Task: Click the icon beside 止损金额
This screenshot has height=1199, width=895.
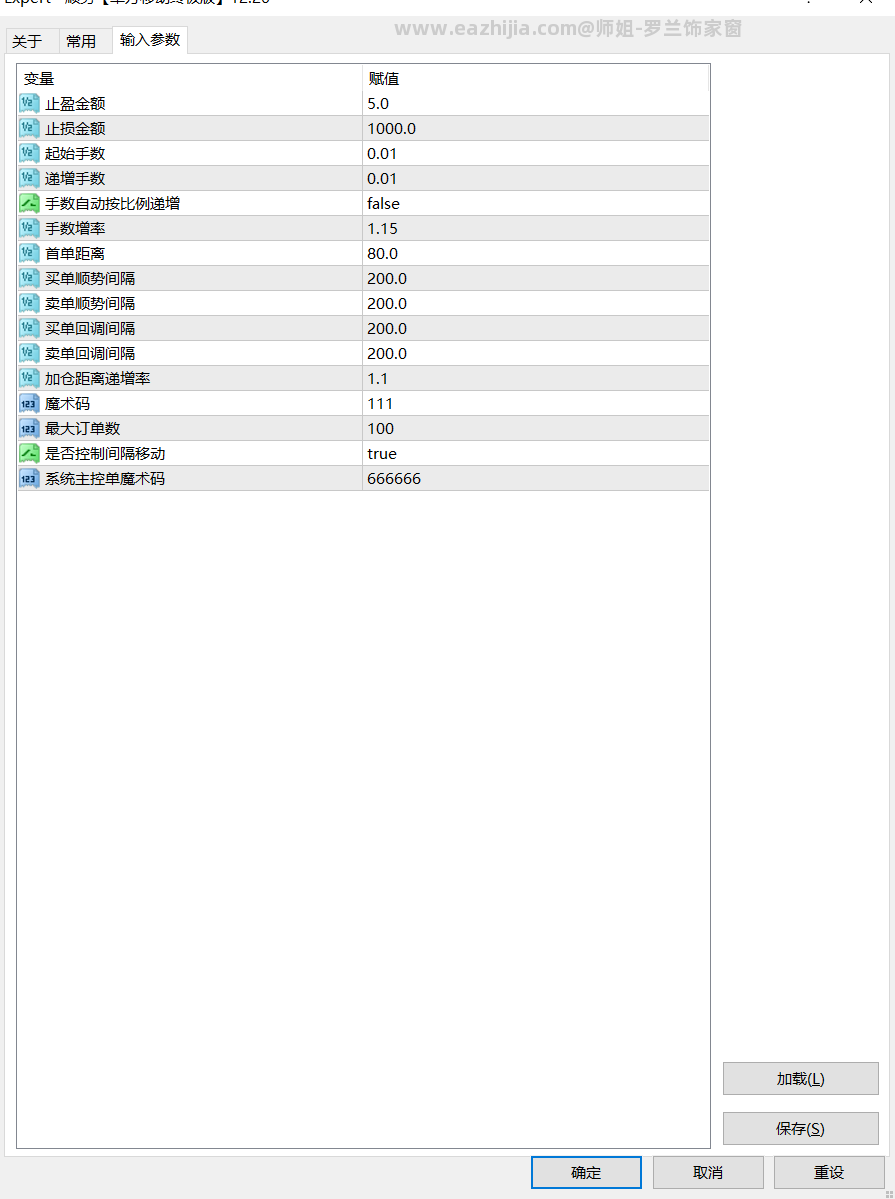Action: [x=29, y=128]
